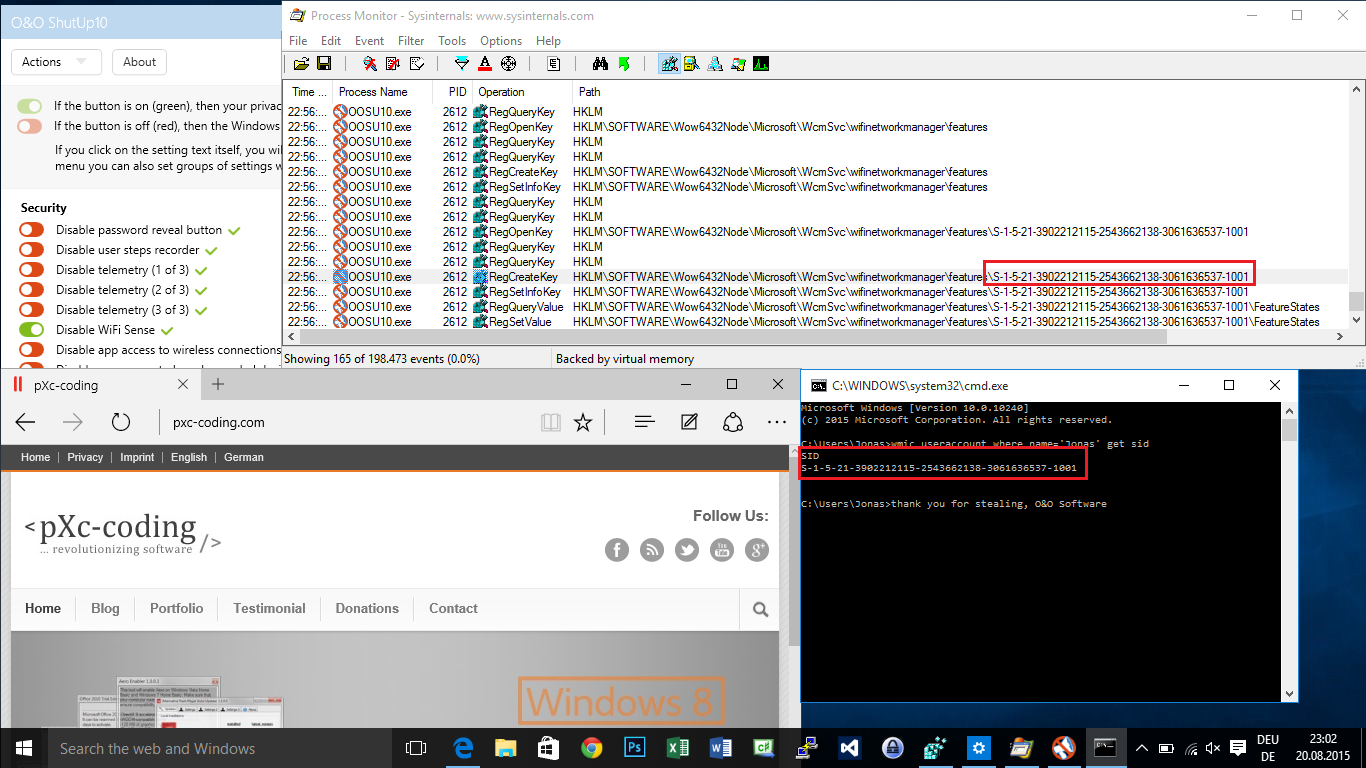Open the Portfolio page on pXc-coding
Viewport: 1366px width, 768px height.
click(x=176, y=608)
